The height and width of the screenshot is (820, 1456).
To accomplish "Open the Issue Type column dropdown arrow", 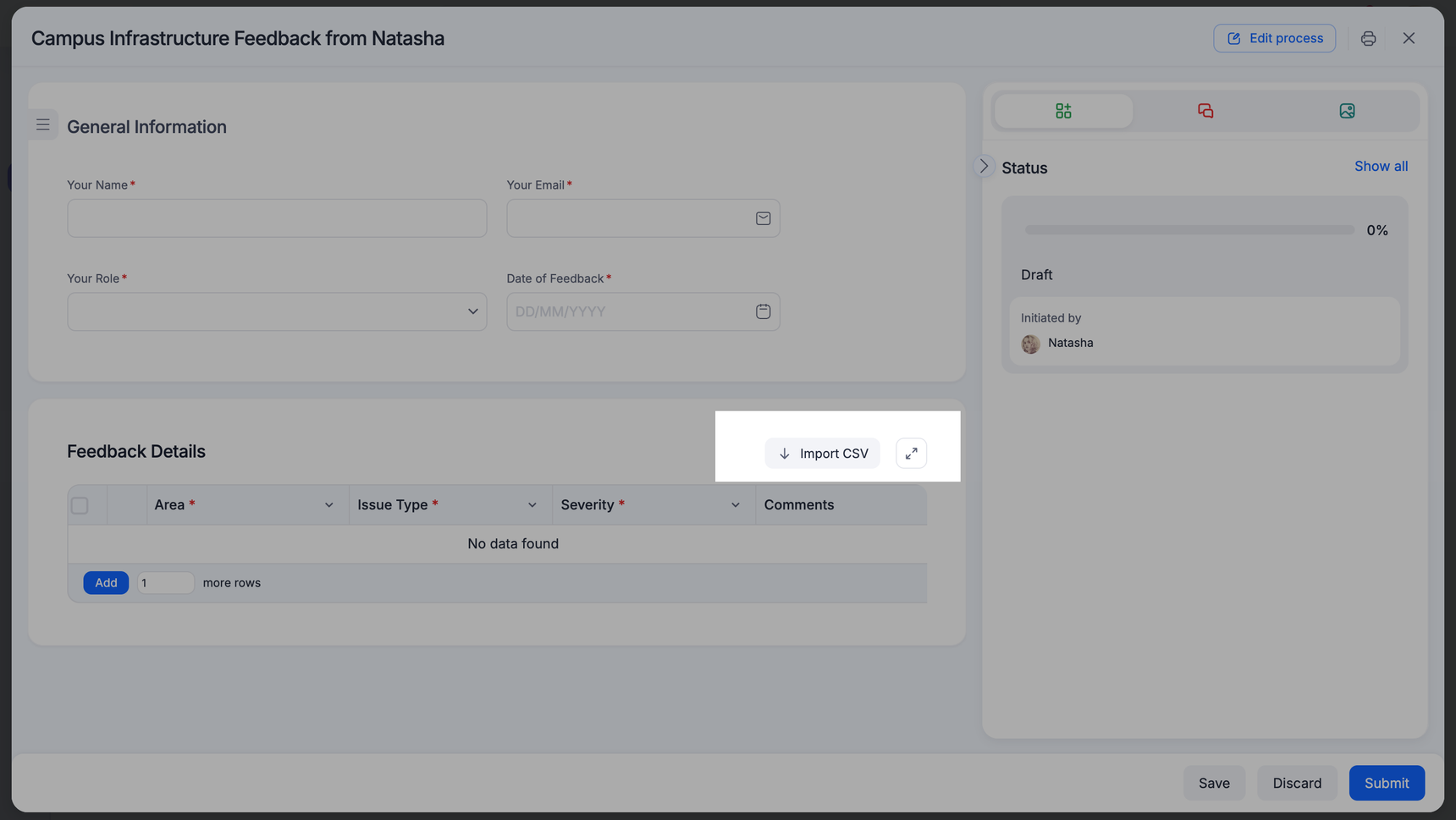I will [532, 505].
